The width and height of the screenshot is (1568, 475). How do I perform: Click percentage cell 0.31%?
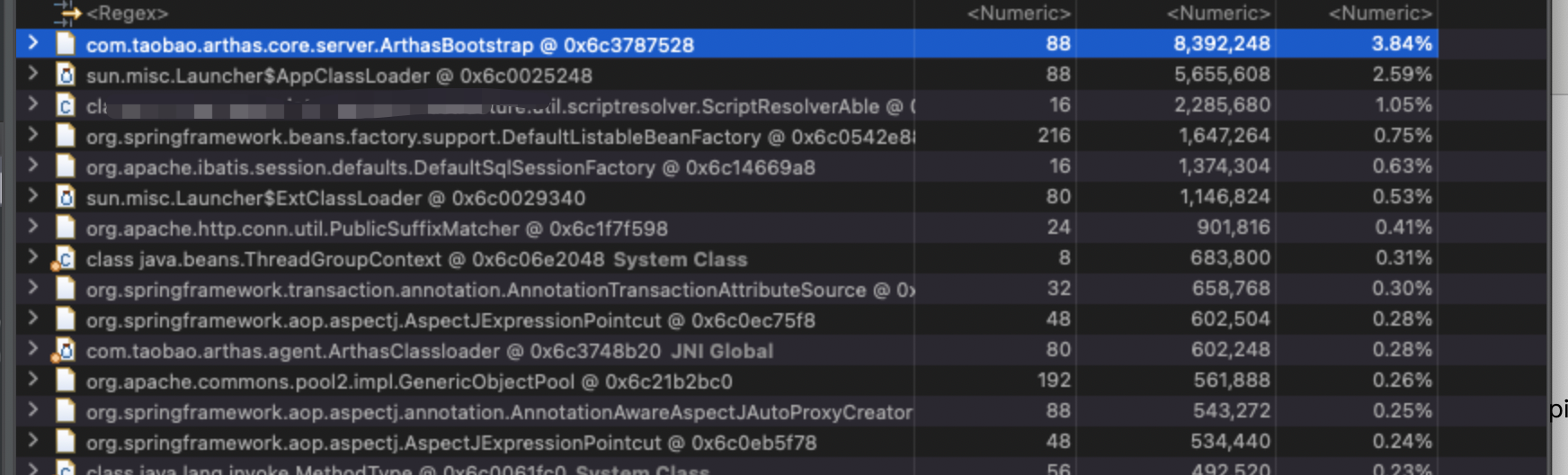(x=1403, y=257)
